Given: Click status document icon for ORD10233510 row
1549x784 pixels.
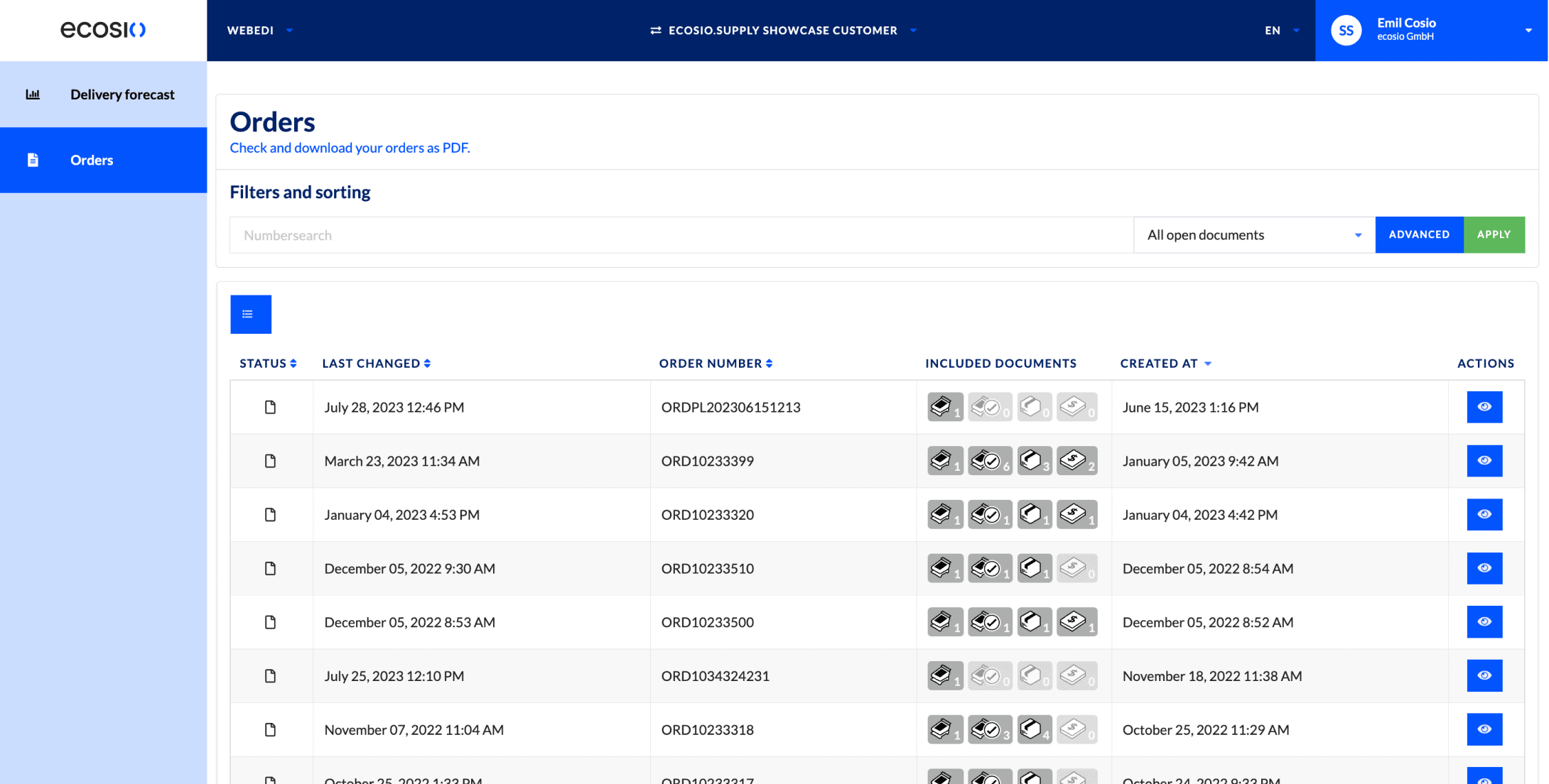Looking at the screenshot, I should pos(270,569).
